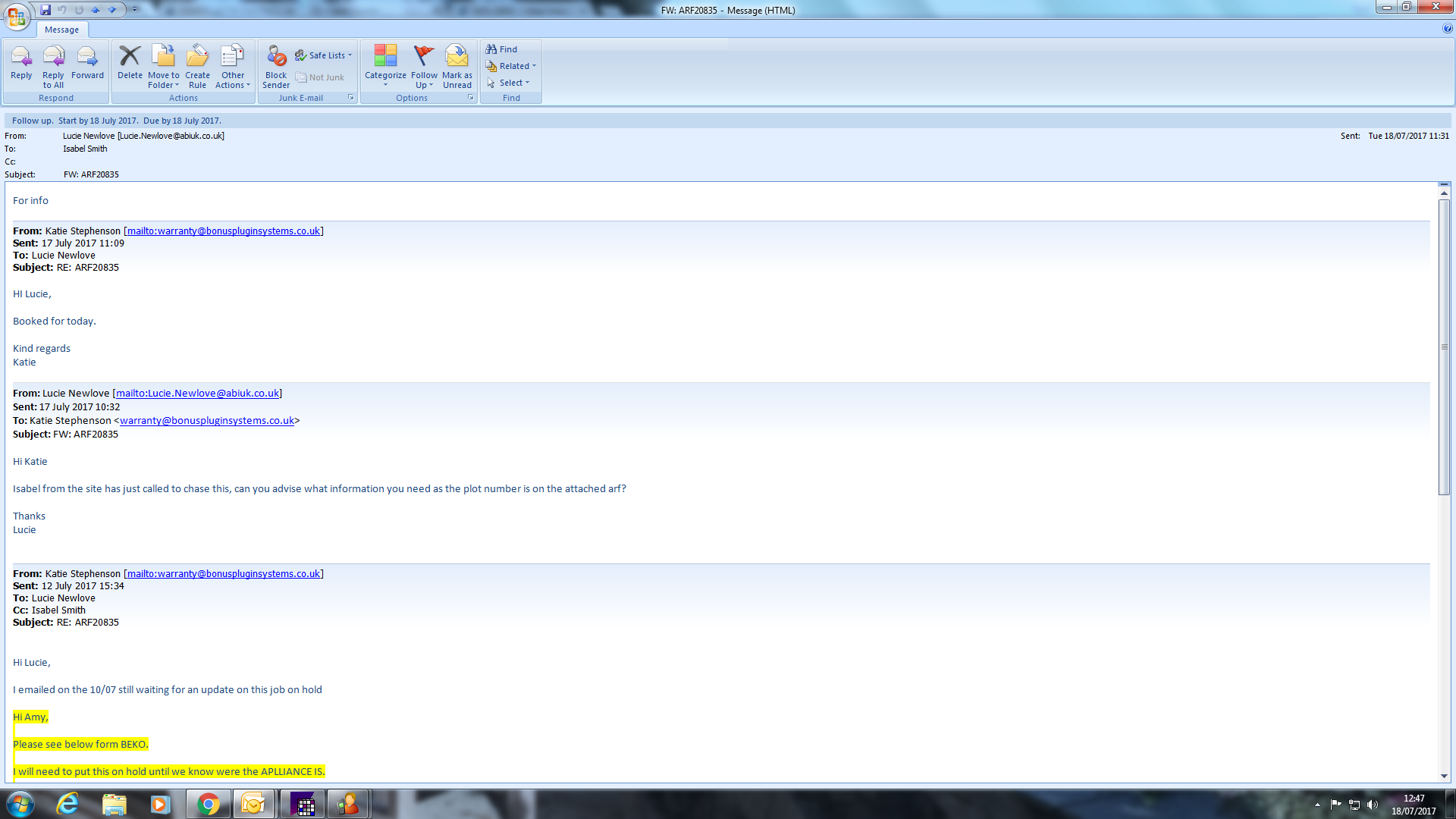Click the Find binoculars icon

(491, 49)
